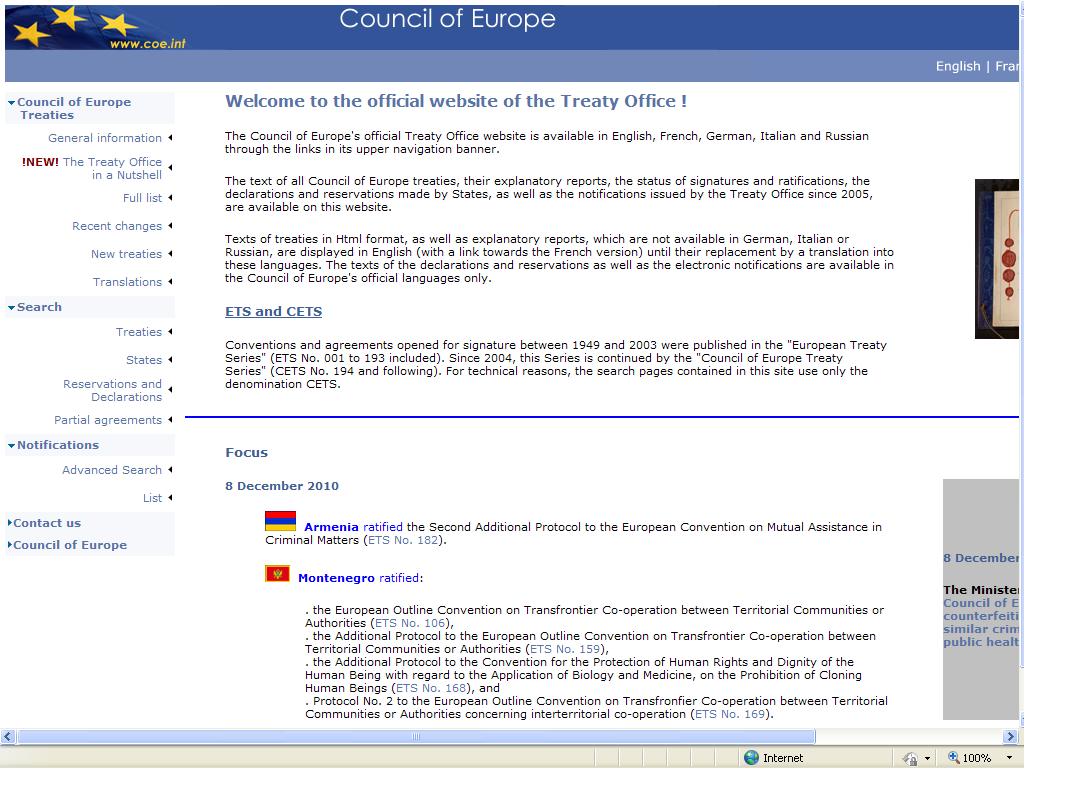Collapse the Notifications sidebar section

(11, 446)
